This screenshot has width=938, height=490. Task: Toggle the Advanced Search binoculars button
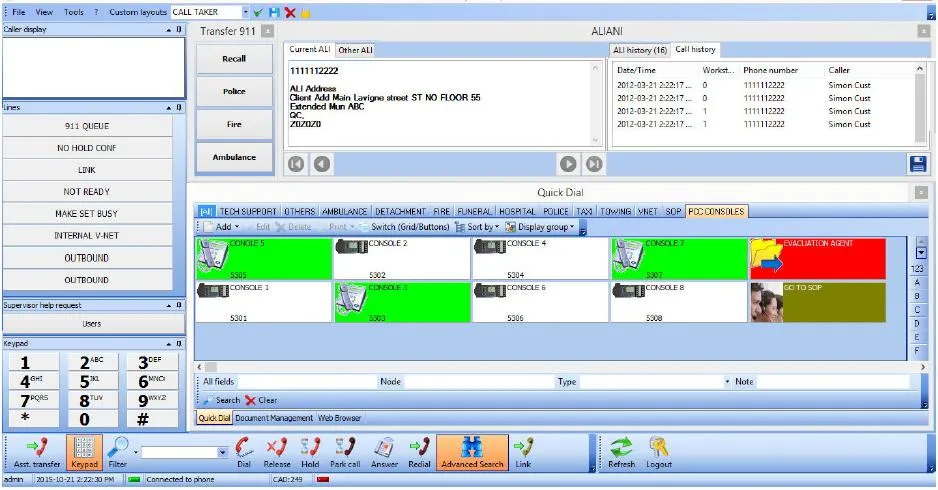click(472, 452)
